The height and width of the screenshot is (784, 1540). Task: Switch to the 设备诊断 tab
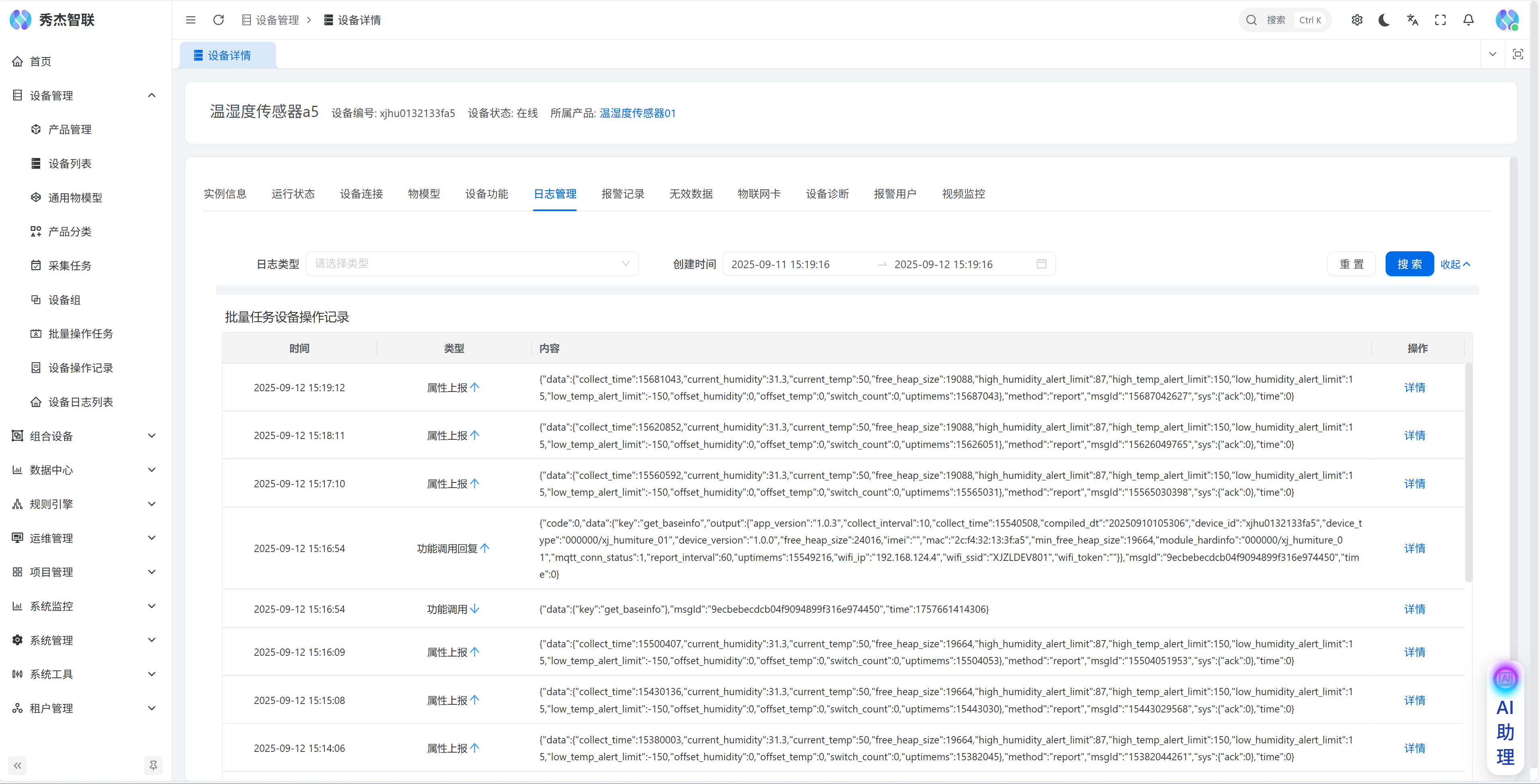[827, 194]
